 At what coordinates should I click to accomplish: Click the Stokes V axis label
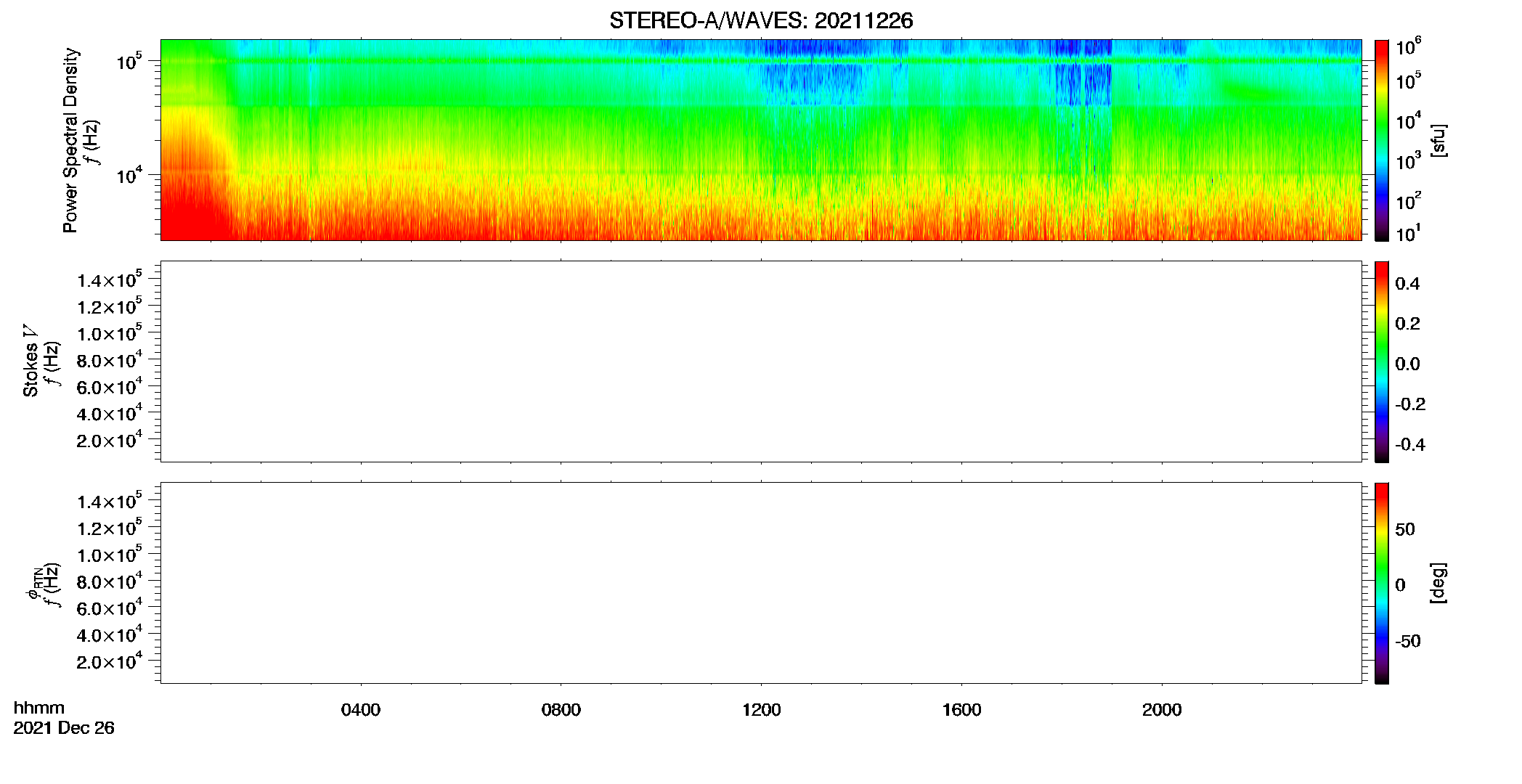pyautogui.click(x=30, y=361)
